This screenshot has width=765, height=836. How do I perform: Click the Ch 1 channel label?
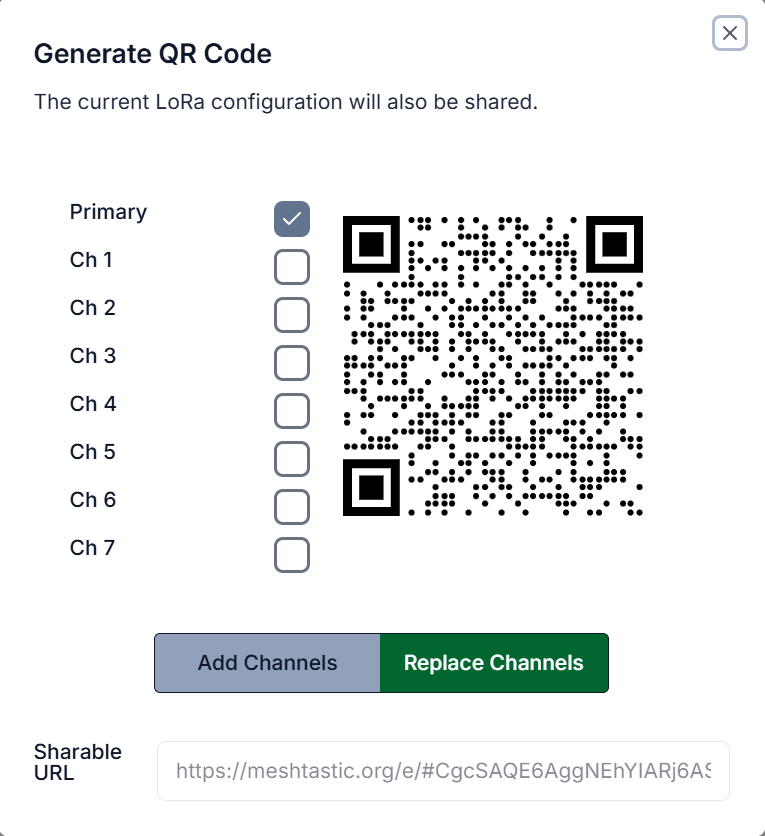(x=92, y=259)
